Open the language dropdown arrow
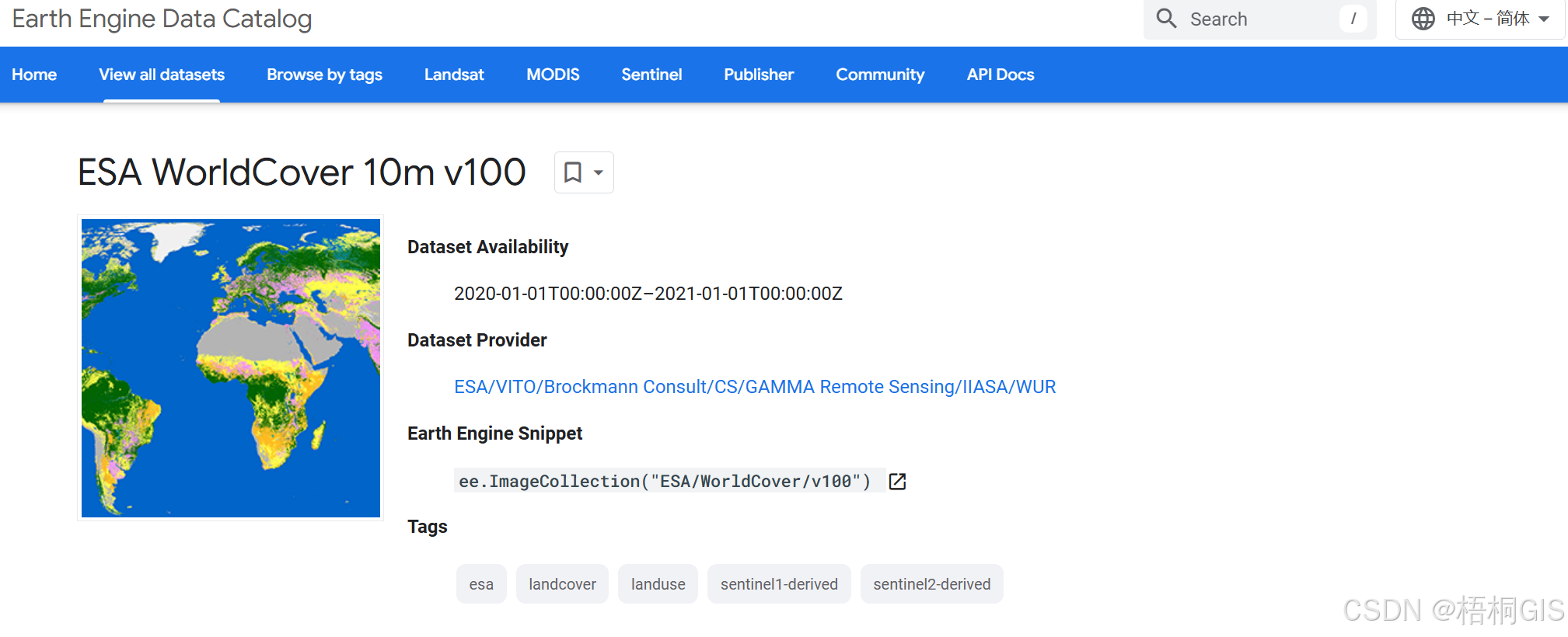The height and width of the screenshot is (637, 1568). [x=1544, y=19]
